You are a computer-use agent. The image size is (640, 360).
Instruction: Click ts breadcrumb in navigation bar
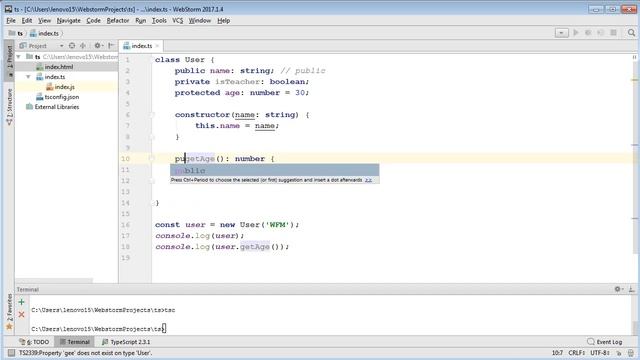click(16, 33)
